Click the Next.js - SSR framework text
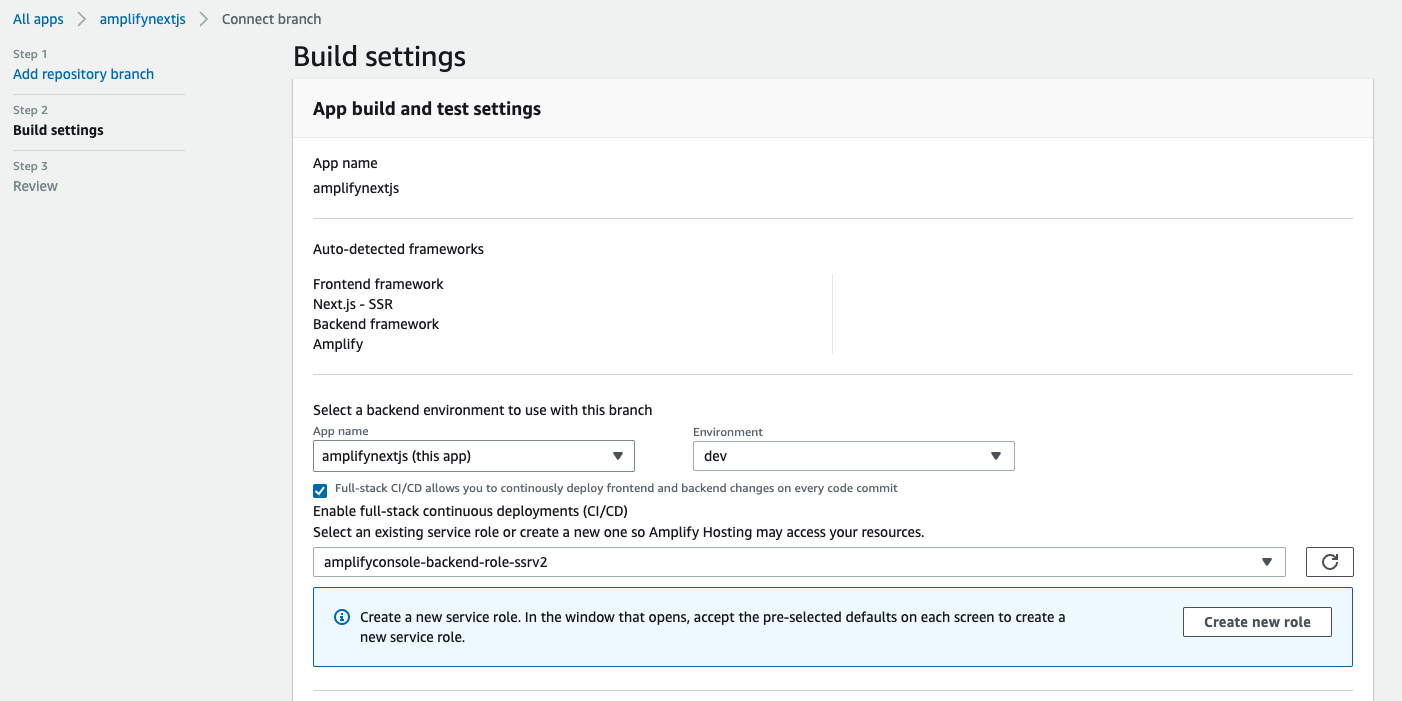 click(x=353, y=304)
